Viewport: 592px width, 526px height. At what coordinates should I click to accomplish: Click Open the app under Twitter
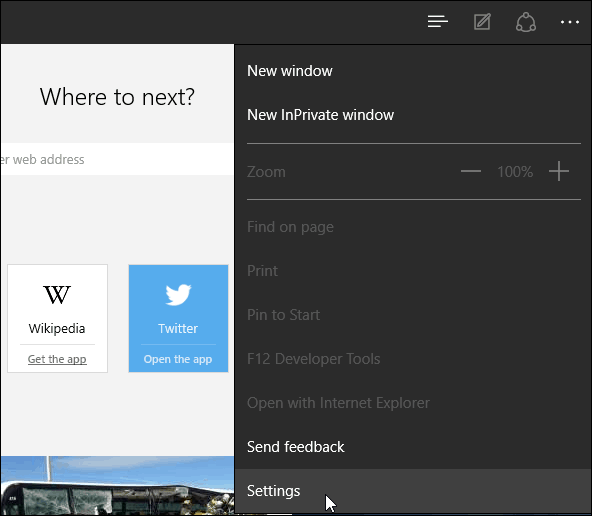178,359
